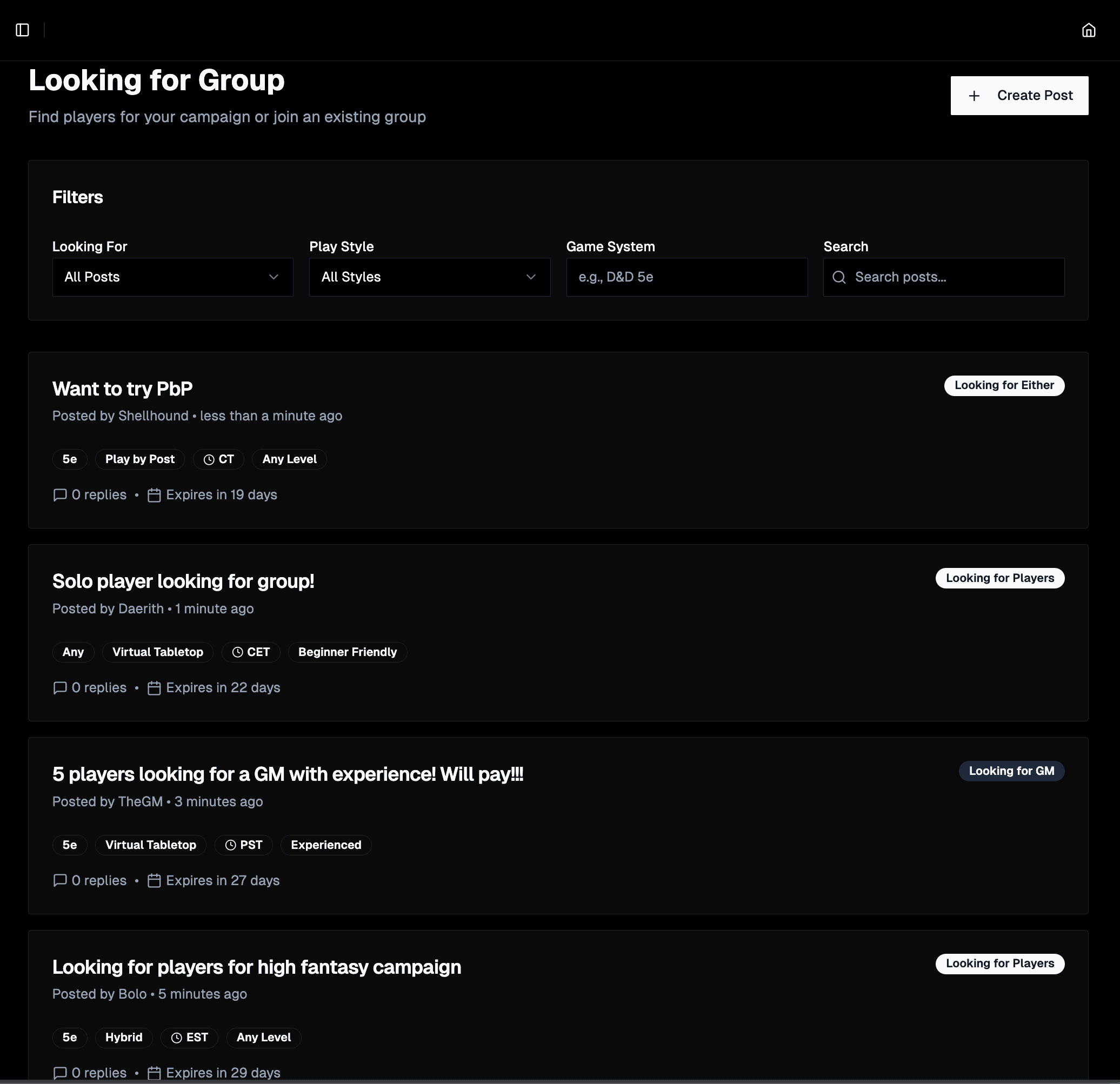Click the 'Beginner Friendly' tag
Screen dimensions: 1120x1084
[348, 652]
